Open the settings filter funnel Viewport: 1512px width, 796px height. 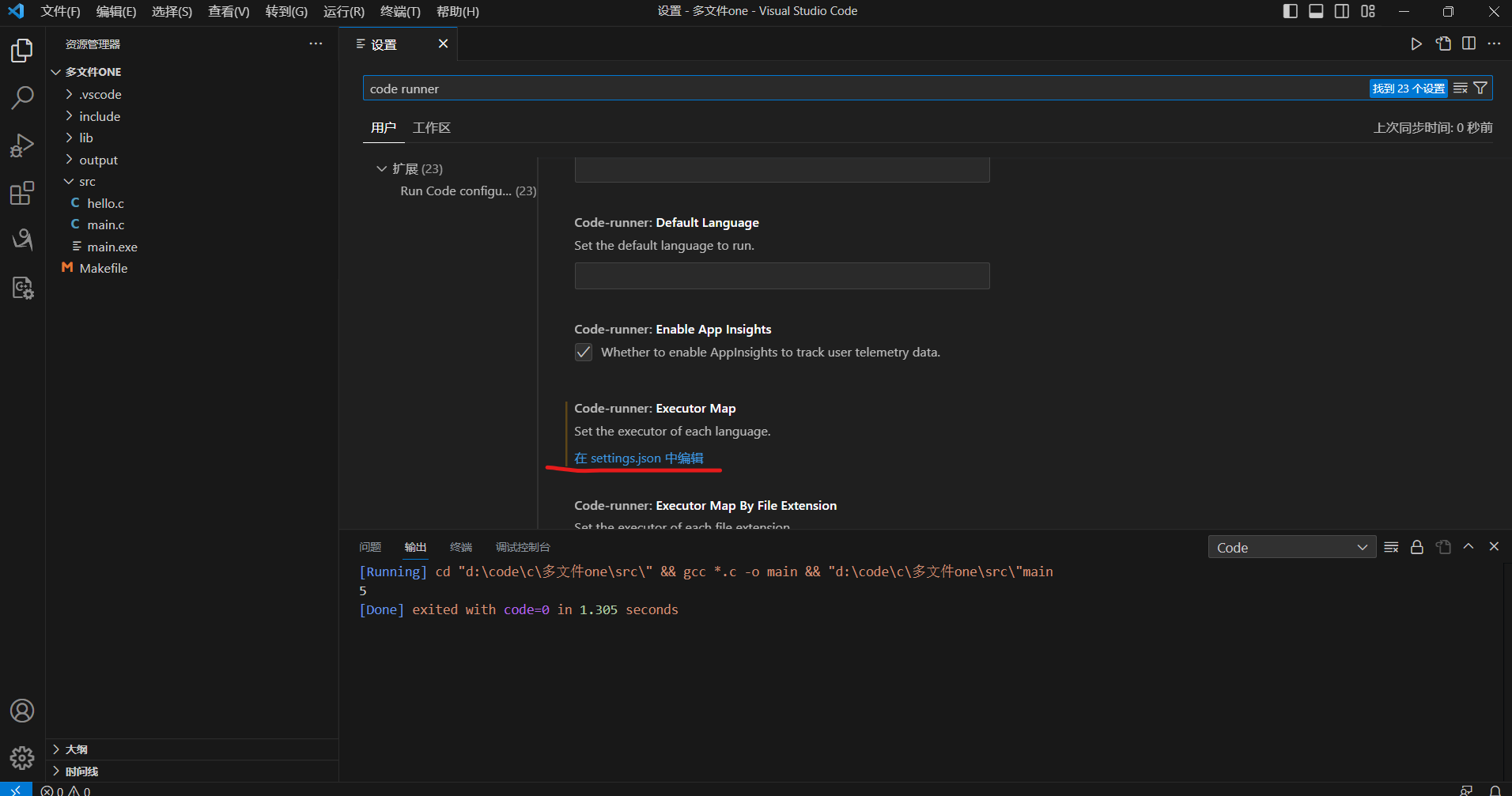pyautogui.click(x=1480, y=89)
